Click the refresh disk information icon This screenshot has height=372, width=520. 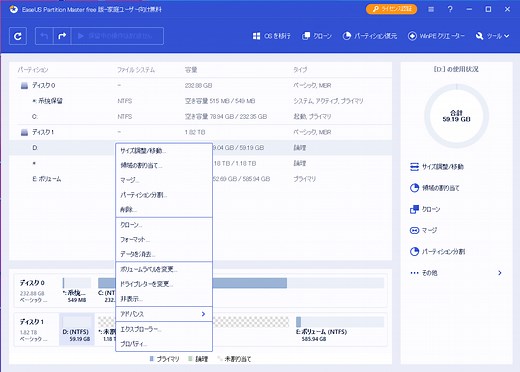18,36
